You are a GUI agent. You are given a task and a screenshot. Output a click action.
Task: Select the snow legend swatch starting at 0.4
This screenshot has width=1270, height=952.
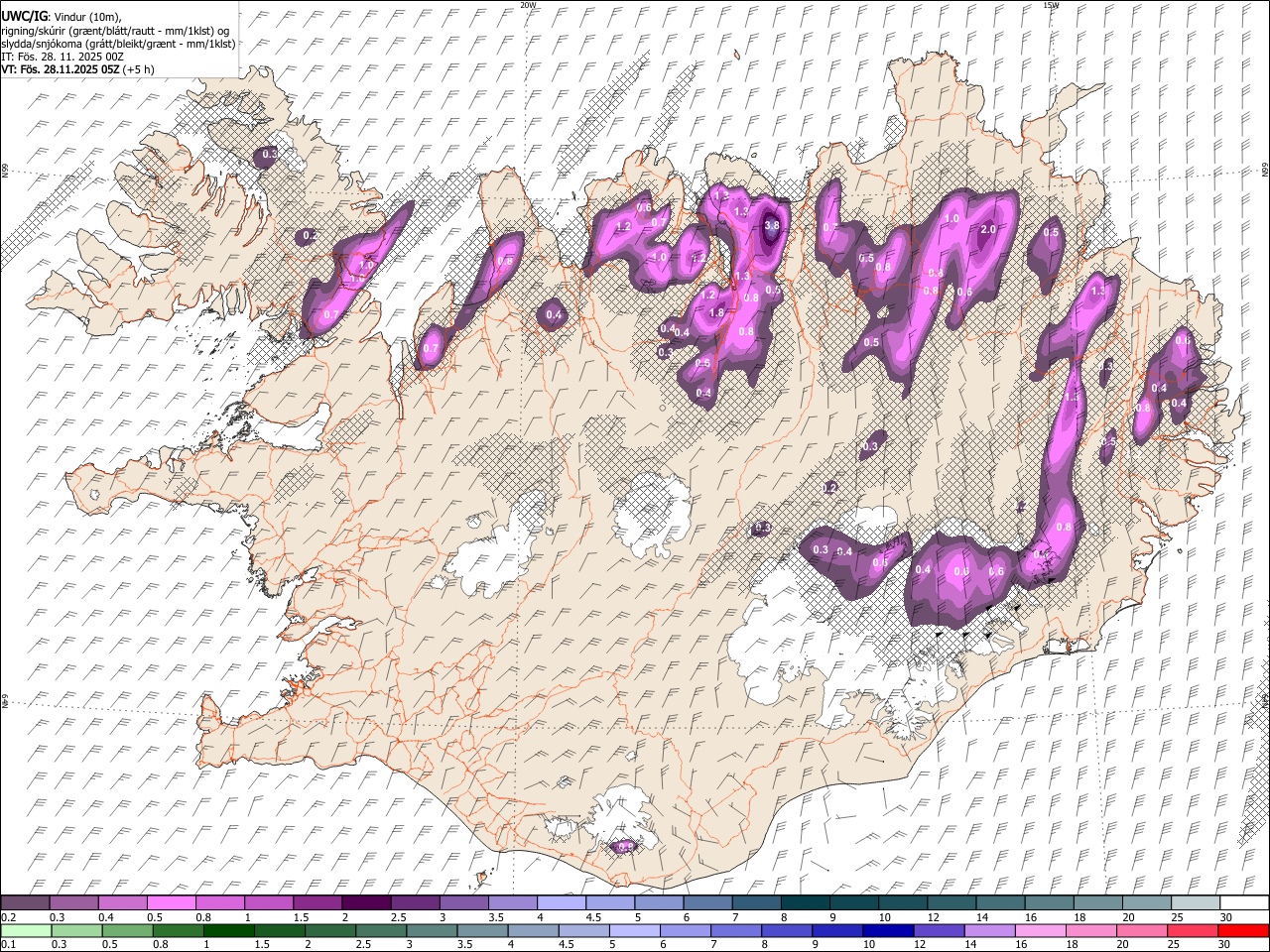[122, 903]
